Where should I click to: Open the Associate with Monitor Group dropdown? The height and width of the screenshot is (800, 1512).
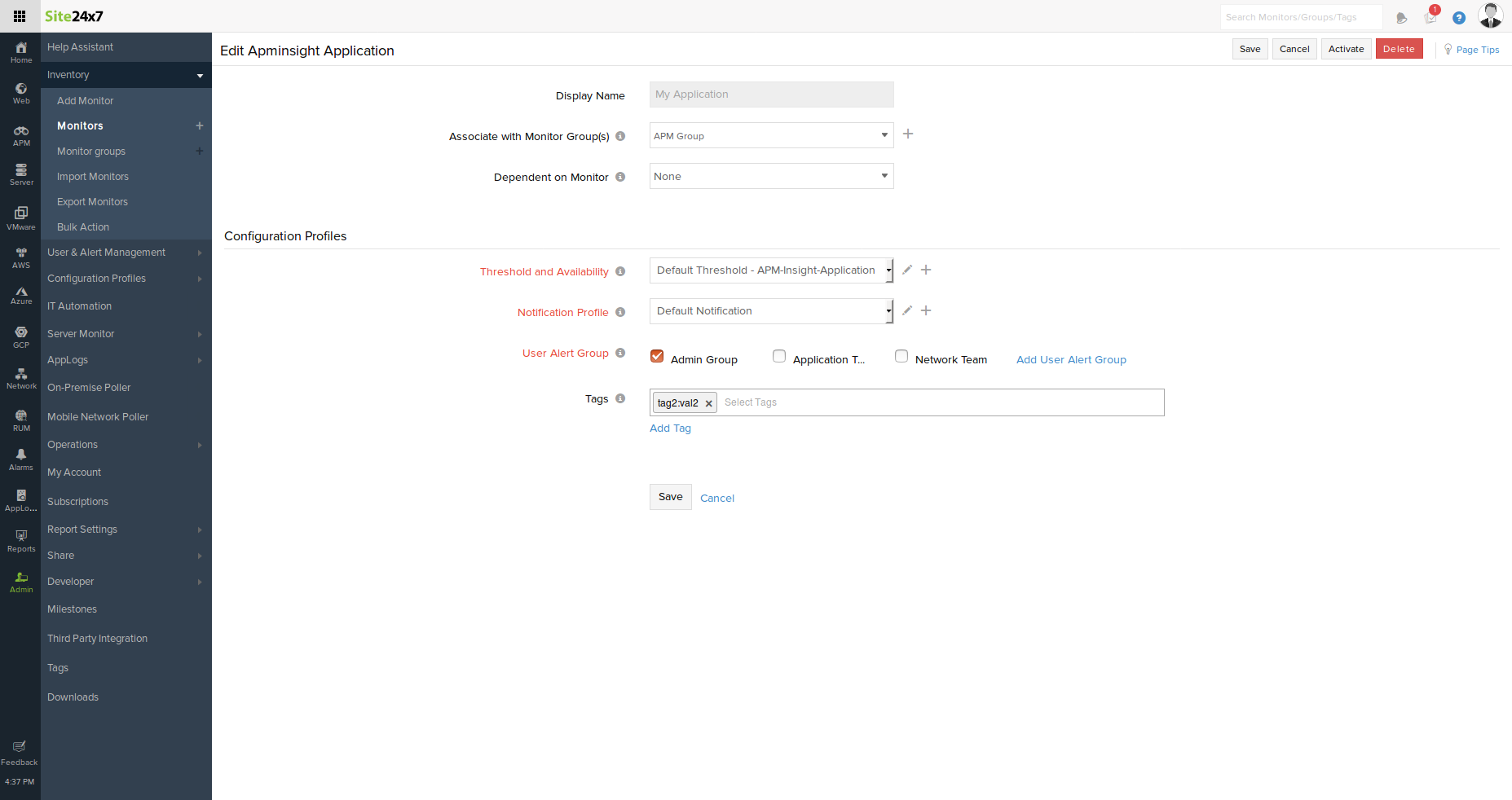[x=771, y=135]
